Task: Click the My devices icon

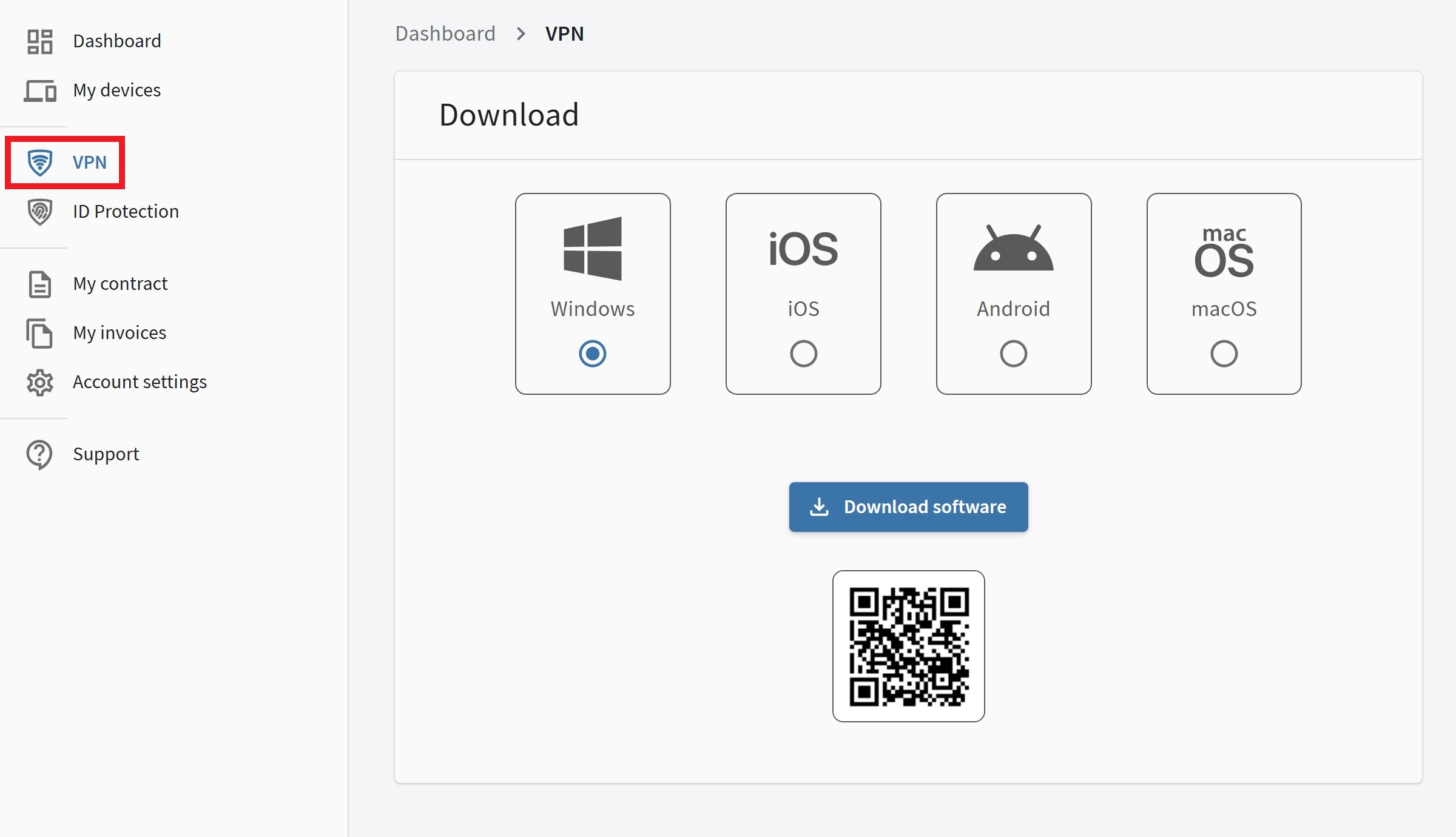Action: coord(40,90)
